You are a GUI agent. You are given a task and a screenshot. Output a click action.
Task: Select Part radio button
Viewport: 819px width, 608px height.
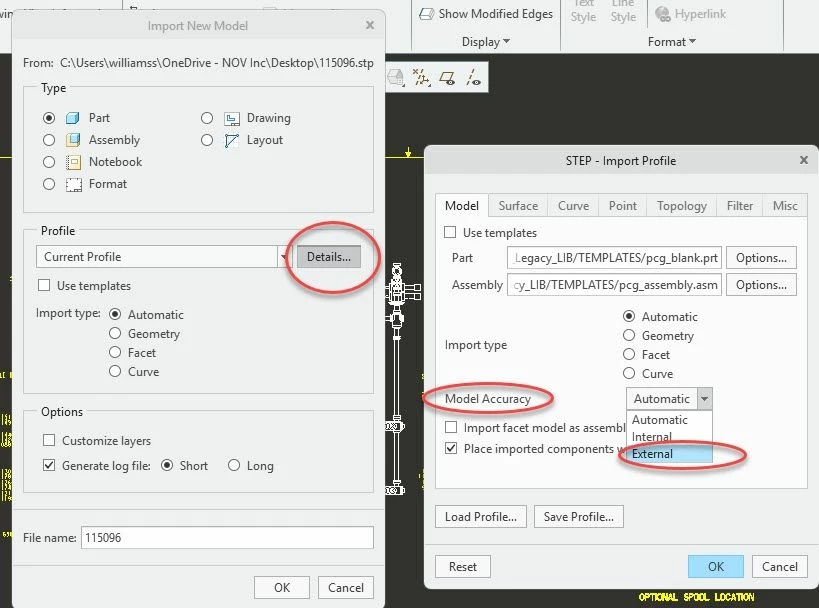pyautogui.click(x=49, y=118)
